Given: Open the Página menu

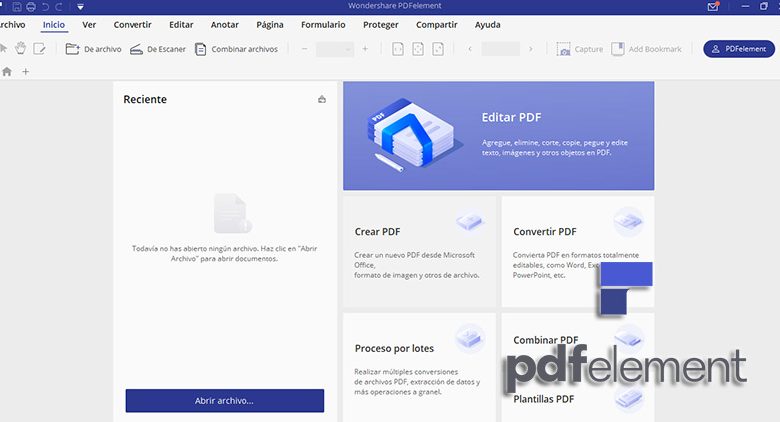Looking at the screenshot, I should pos(270,24).
